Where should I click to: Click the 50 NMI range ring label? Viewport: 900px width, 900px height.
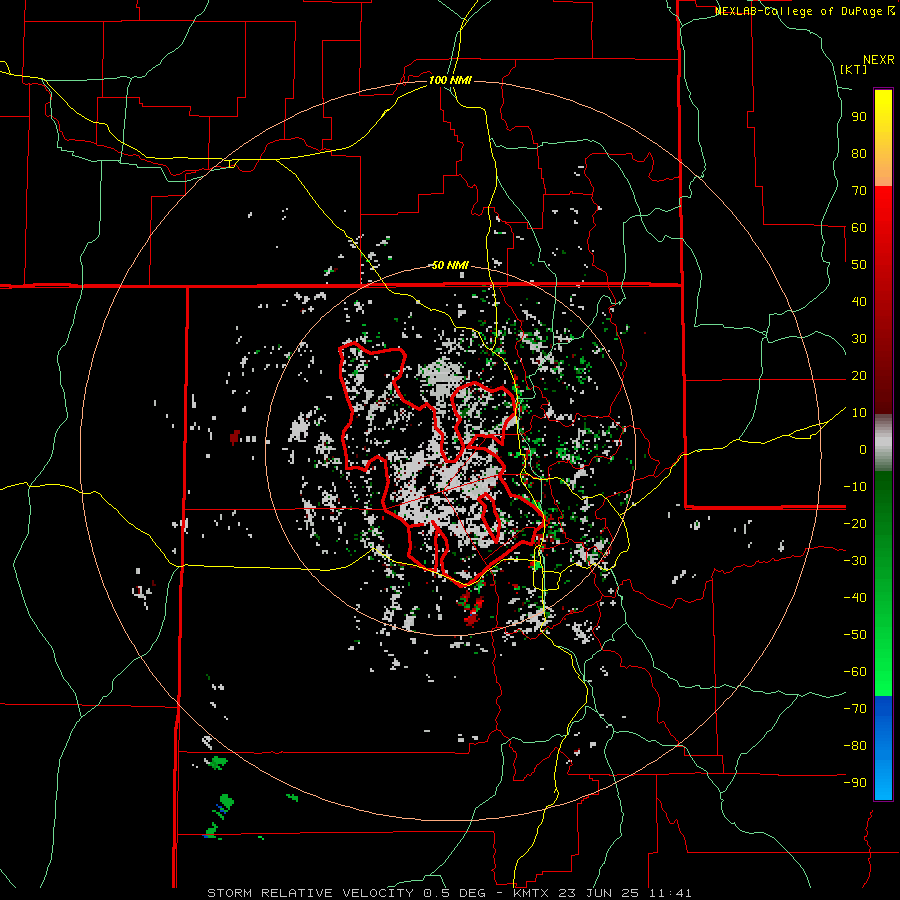[450, 265]
